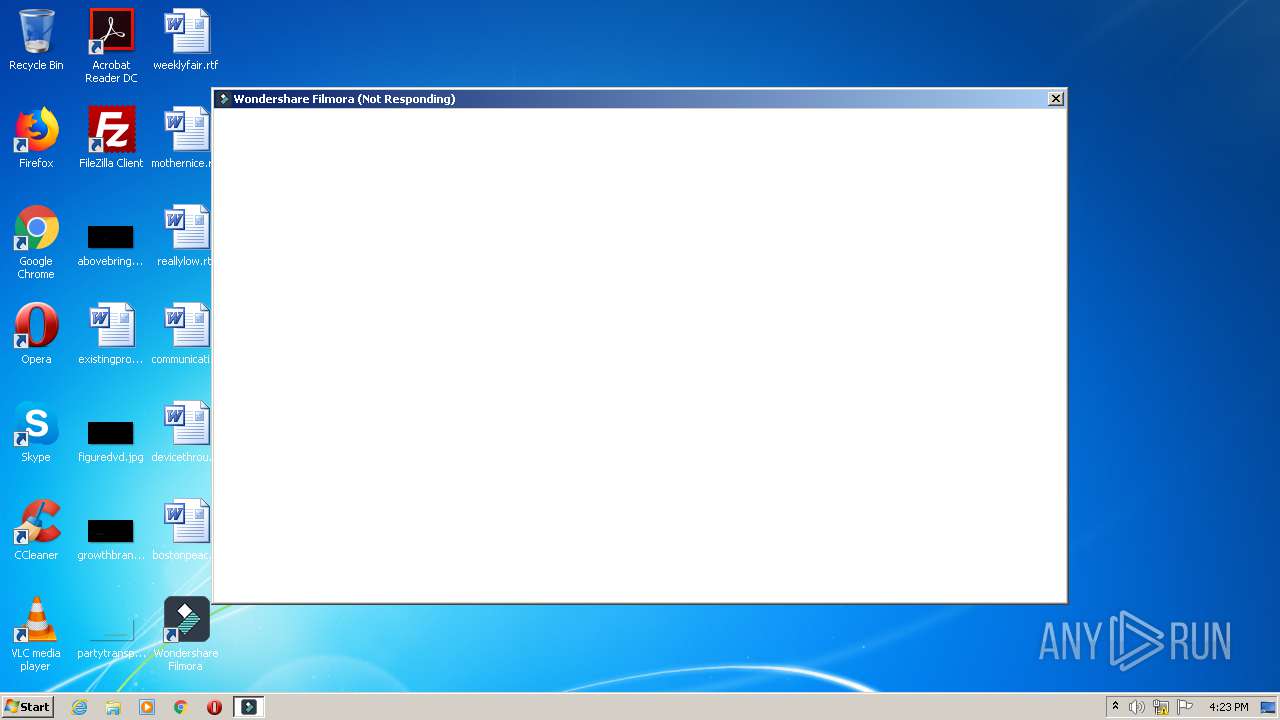This screenshot has width=1280, height=720.
Task: Click Filmora icon in window title bar
Action: 224,99
